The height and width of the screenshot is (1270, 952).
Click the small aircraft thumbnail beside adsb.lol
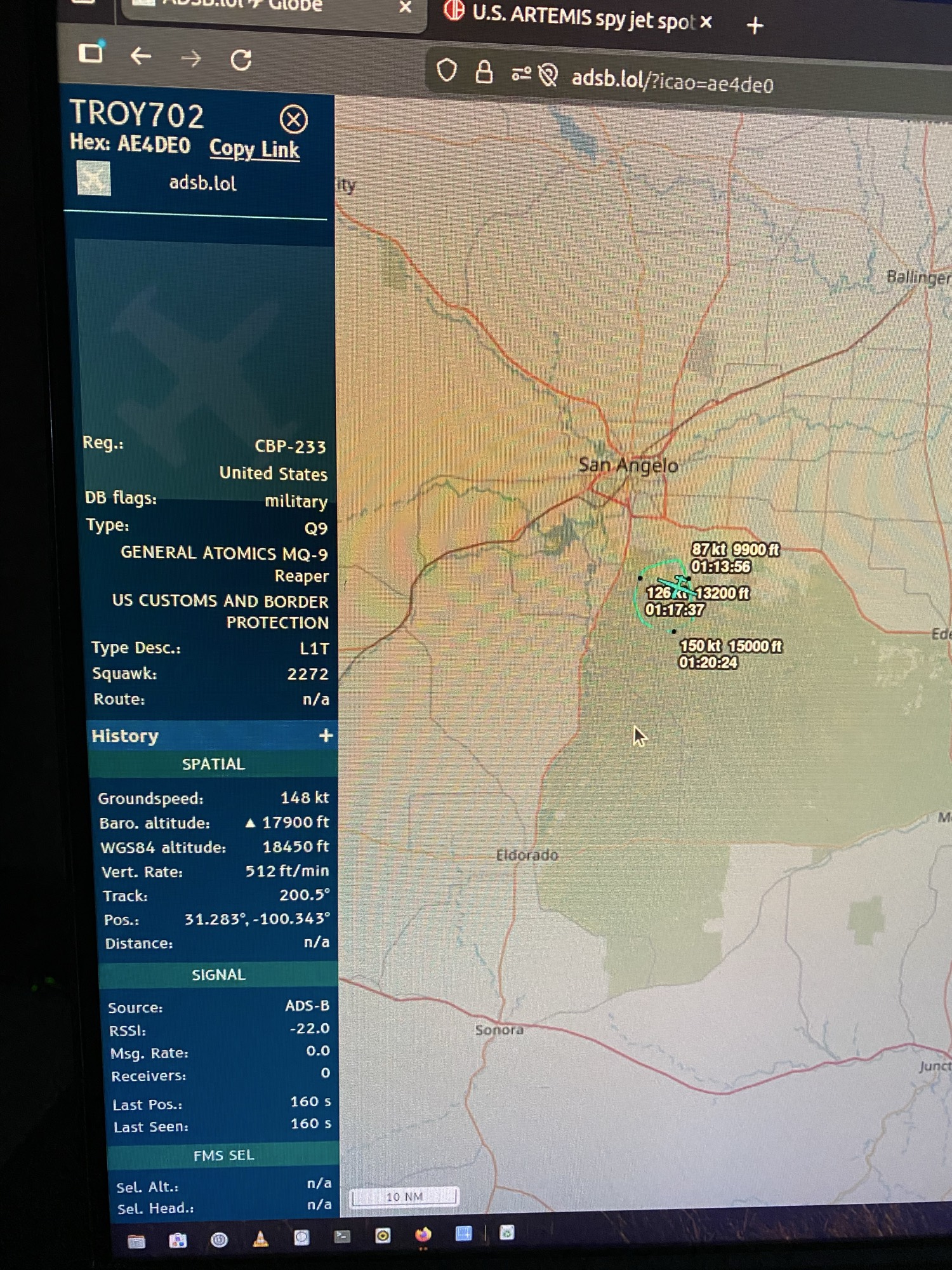pos(94,178)
